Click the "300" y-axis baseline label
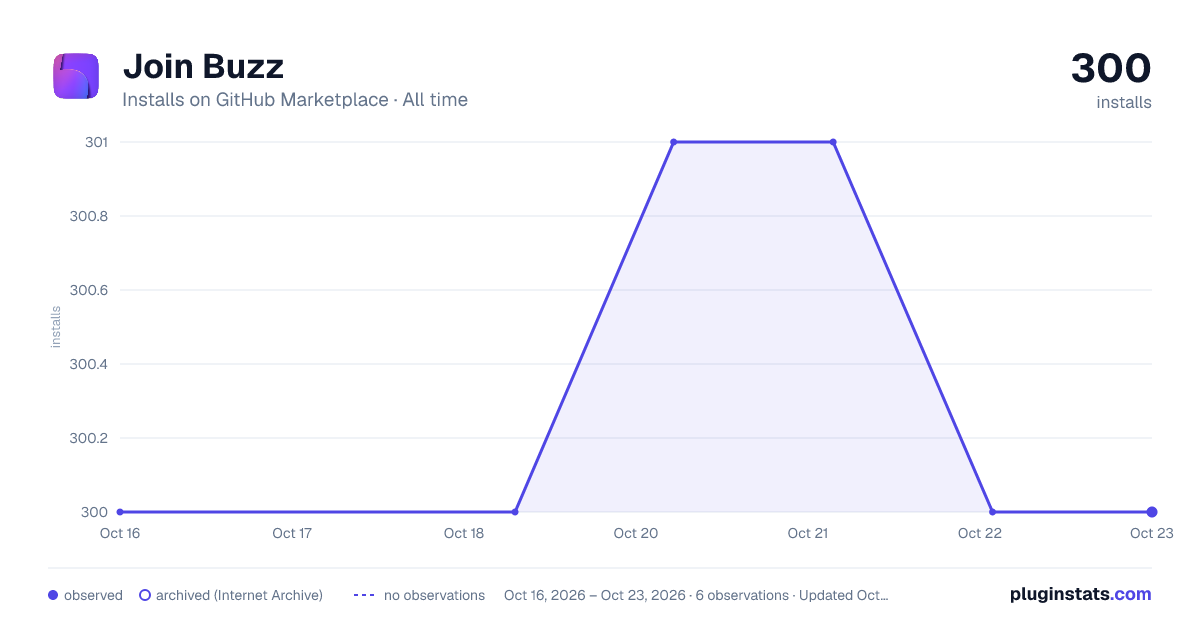Image resolution: width=1200 pixels, height=630 pixels. 95,512
